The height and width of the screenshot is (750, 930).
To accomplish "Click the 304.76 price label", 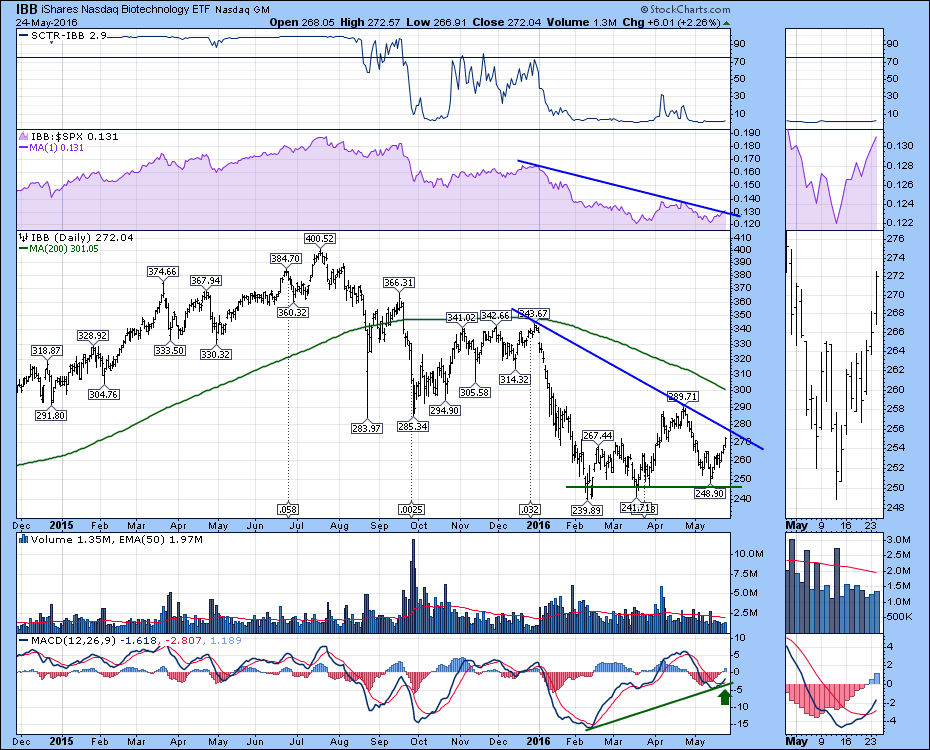I will (x=104, y=394).
